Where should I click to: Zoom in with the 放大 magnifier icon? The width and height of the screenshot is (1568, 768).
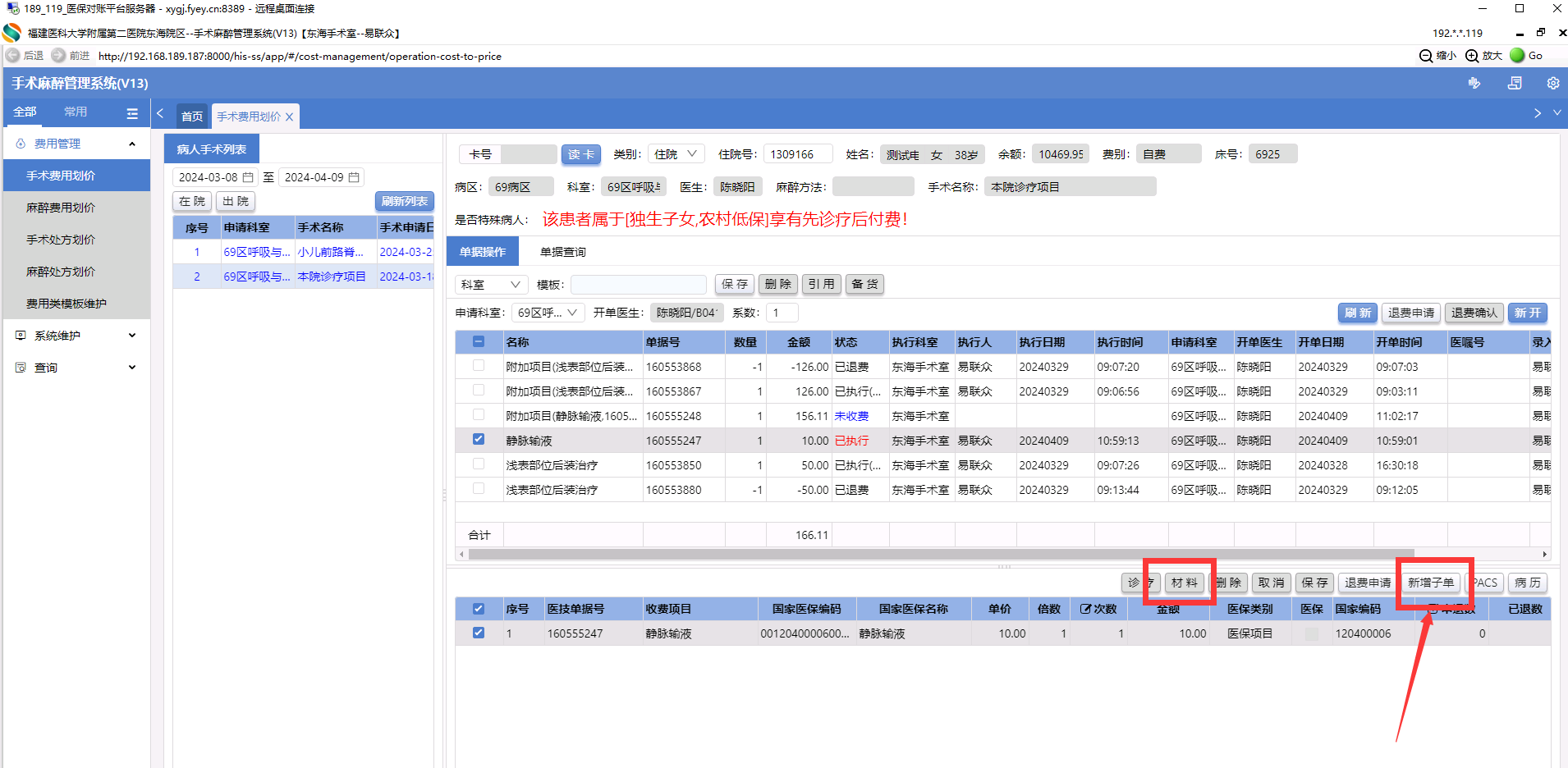1472,55
